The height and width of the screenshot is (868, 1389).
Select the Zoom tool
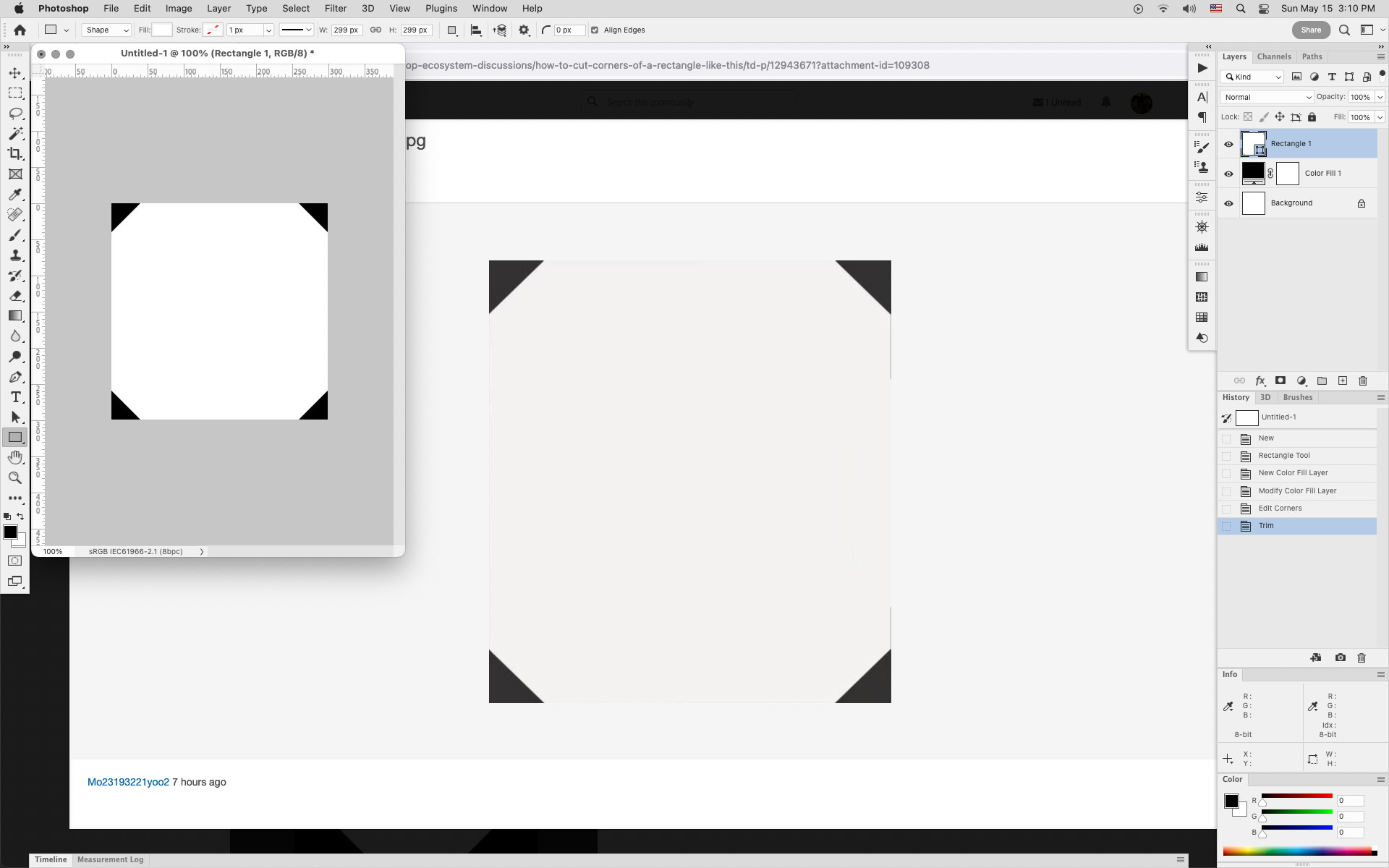15,478
